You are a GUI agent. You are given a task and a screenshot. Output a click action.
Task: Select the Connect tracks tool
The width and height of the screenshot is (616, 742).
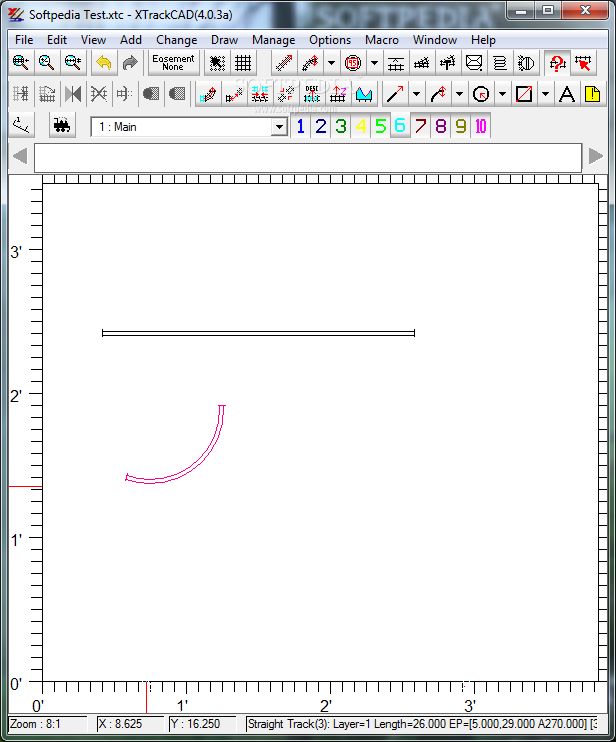click(260, 94)
